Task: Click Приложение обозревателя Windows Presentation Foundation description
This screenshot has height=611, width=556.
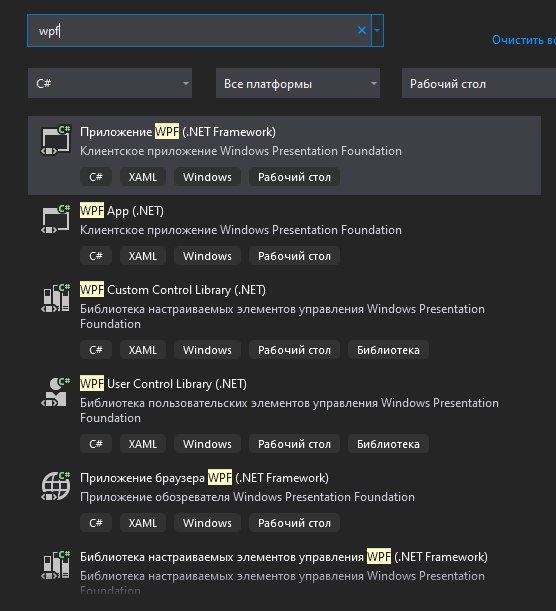Action: 247,497
